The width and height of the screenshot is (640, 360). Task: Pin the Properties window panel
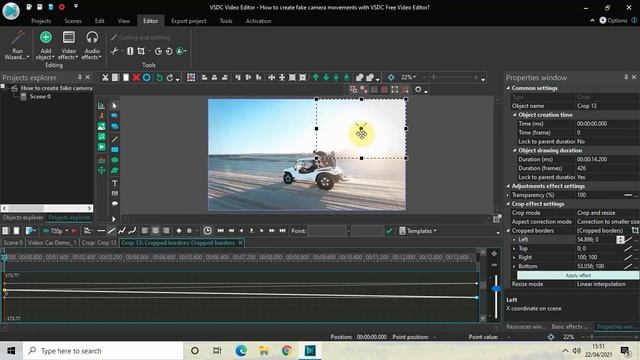(x=626, y=77)
